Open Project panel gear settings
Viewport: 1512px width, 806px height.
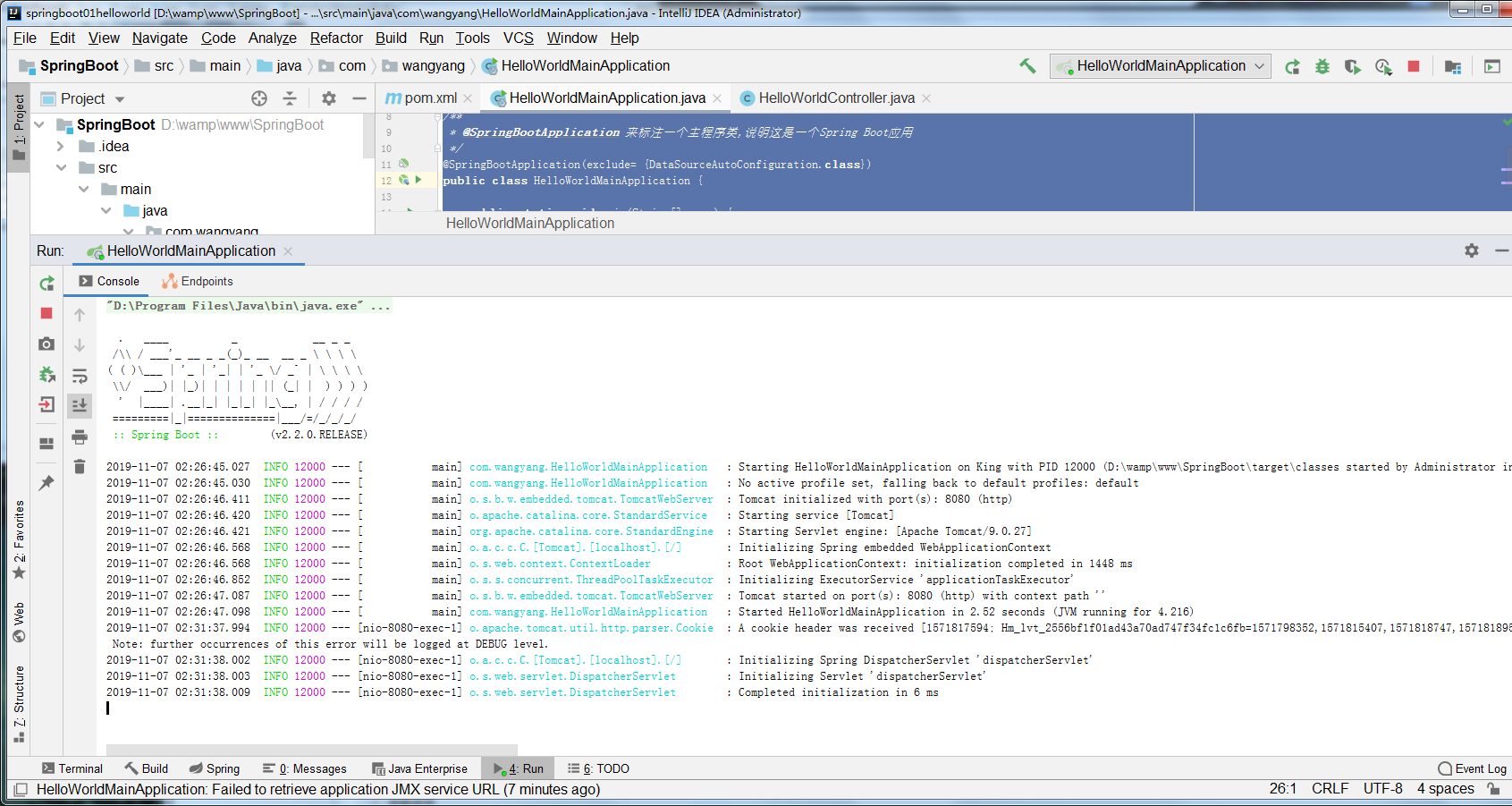coord(329,98)
